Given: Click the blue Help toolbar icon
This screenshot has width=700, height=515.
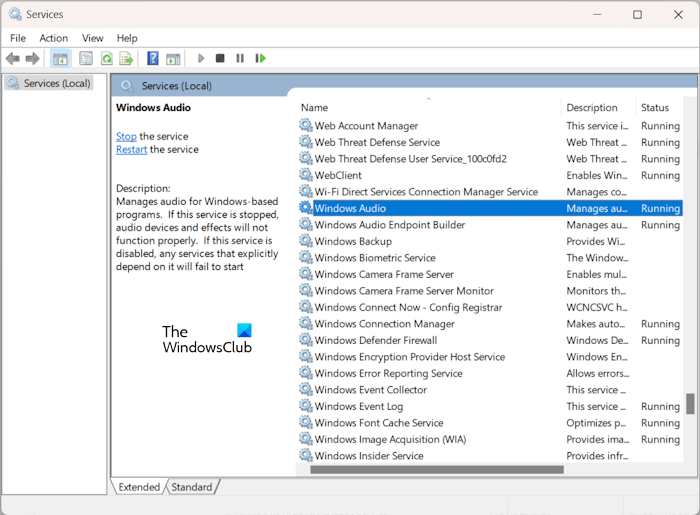Looking at the screenshot, I should (153, 59).
